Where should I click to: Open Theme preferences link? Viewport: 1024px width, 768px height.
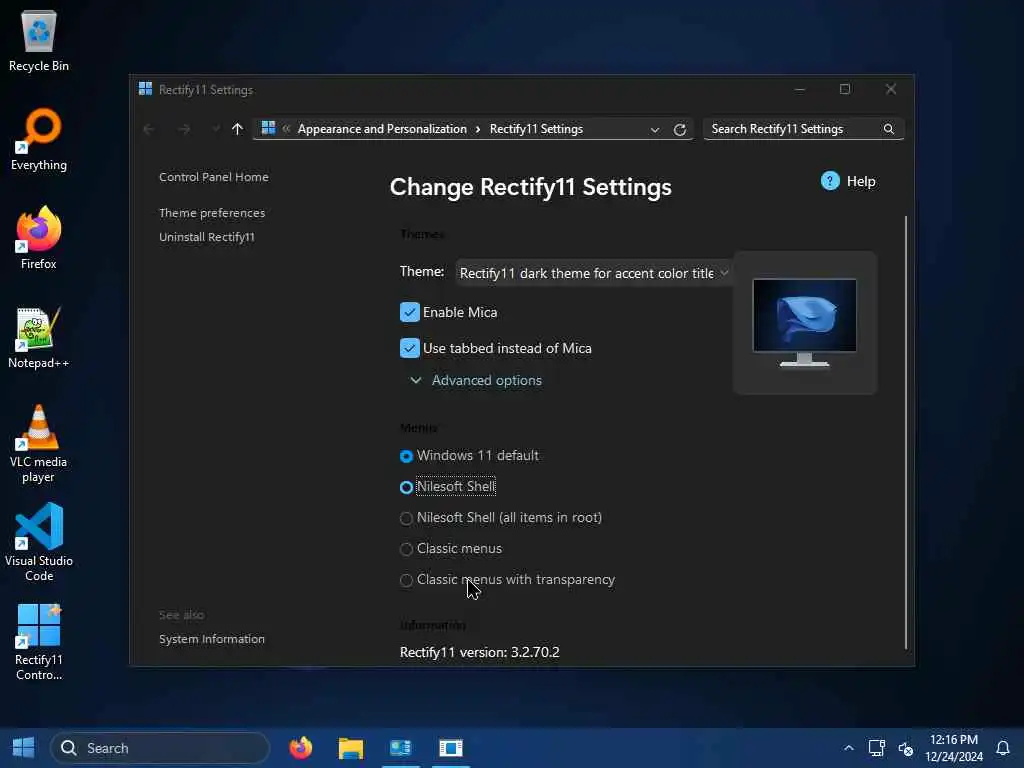click(212, 213)
